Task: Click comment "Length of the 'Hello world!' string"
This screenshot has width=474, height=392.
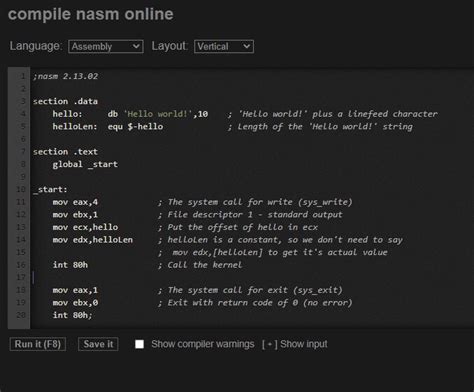Action: (x=325, y=127)
